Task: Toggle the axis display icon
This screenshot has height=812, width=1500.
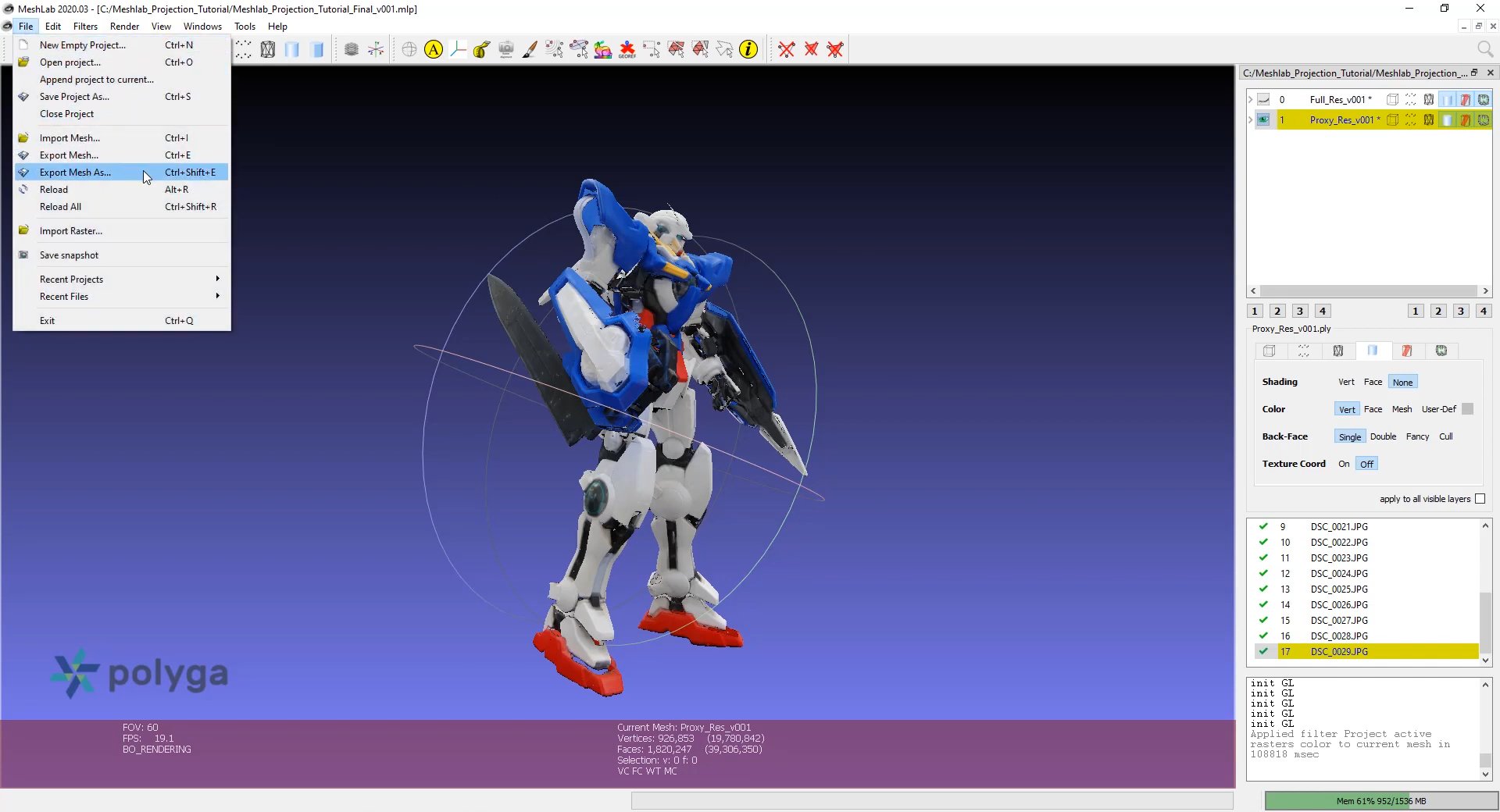Action: click(376, 50)
